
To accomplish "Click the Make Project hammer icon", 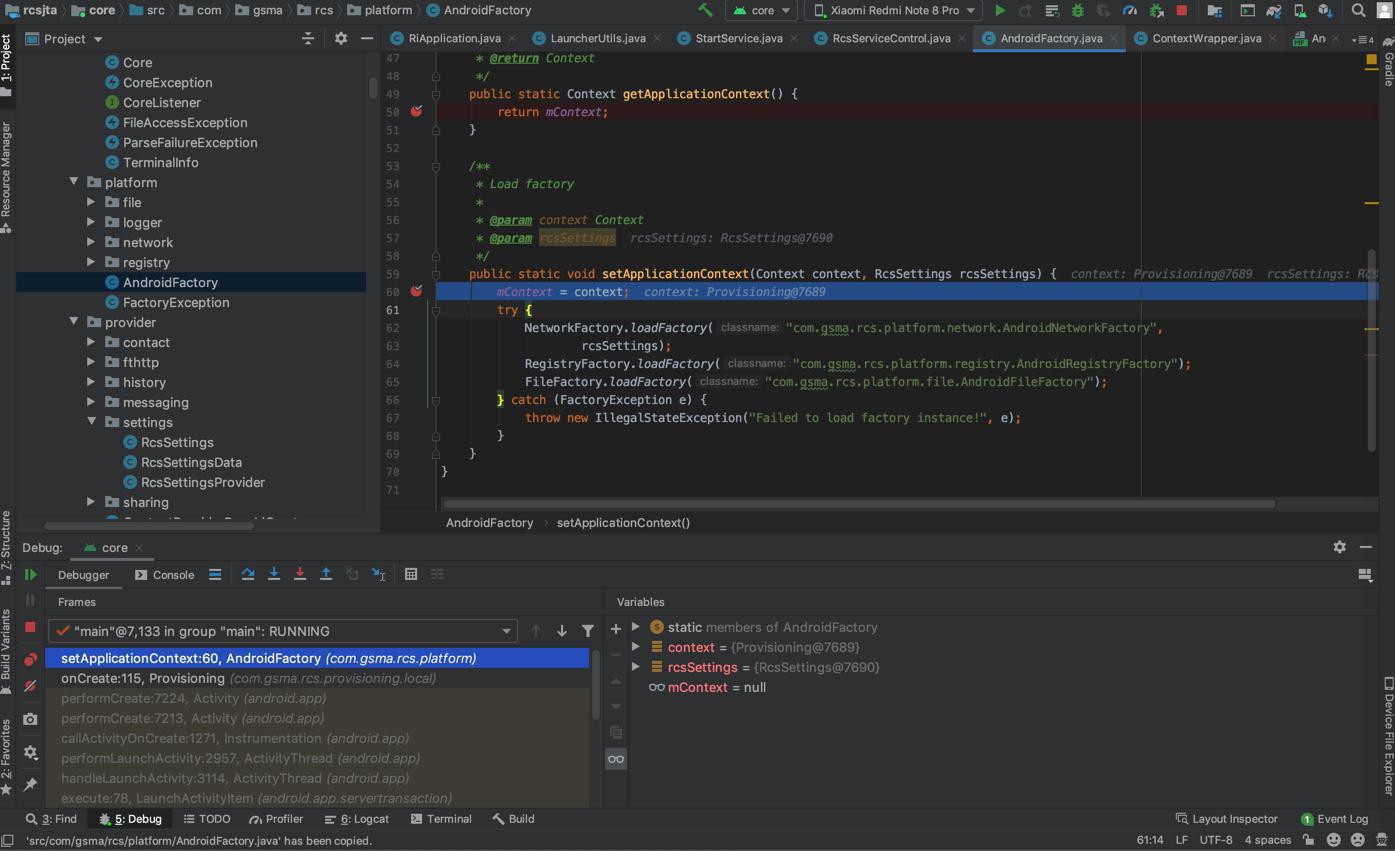I will [705, 10].
